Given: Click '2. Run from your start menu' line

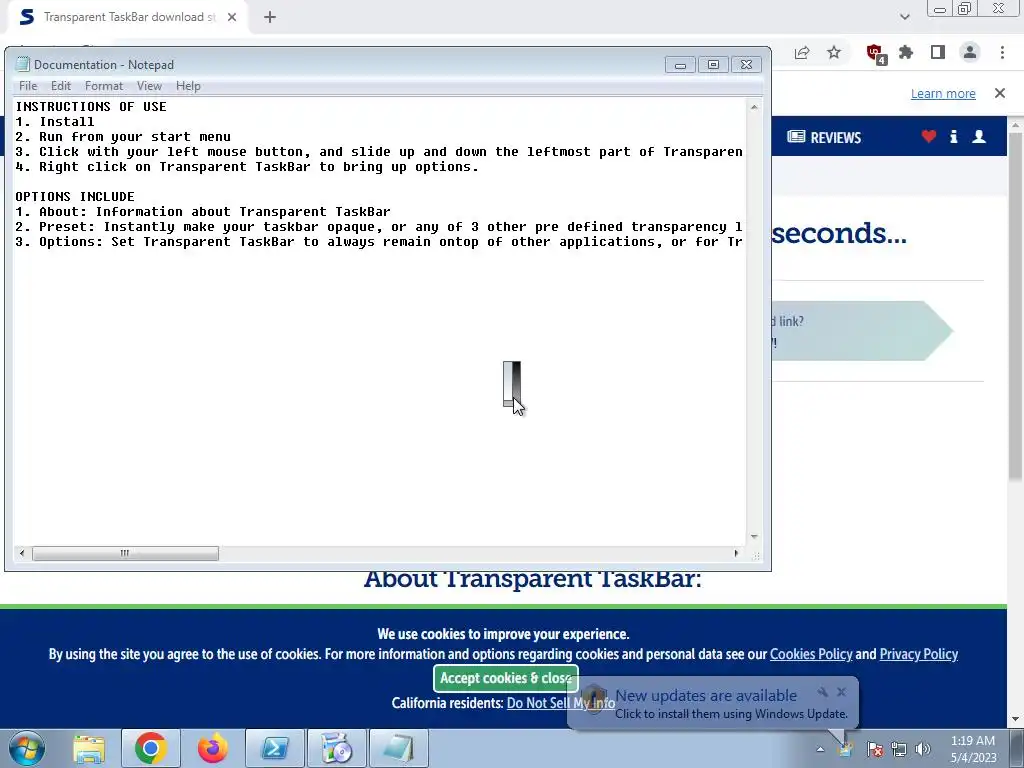Looking at the screenshot, I should point(123,136).
